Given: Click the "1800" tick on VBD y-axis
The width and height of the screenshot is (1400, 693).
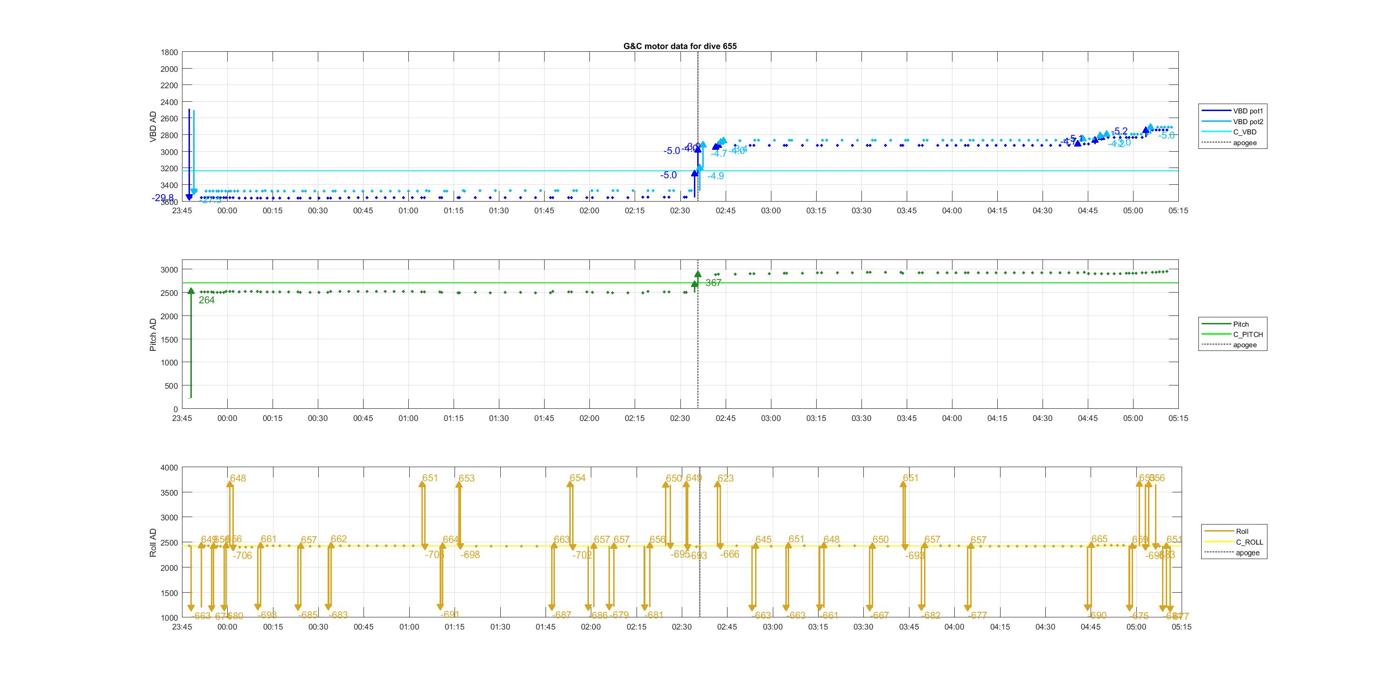Looking at the screenshot, I should click(170, 52).
